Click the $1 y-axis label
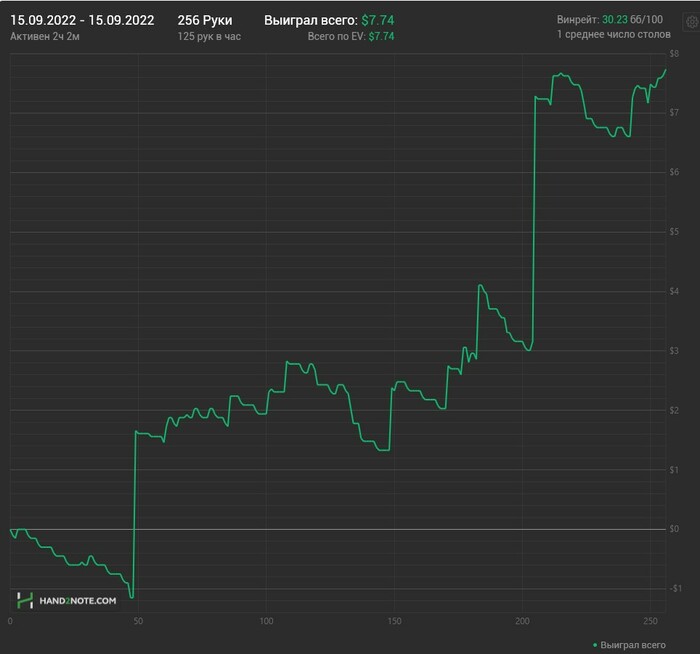 coord(674,470)
